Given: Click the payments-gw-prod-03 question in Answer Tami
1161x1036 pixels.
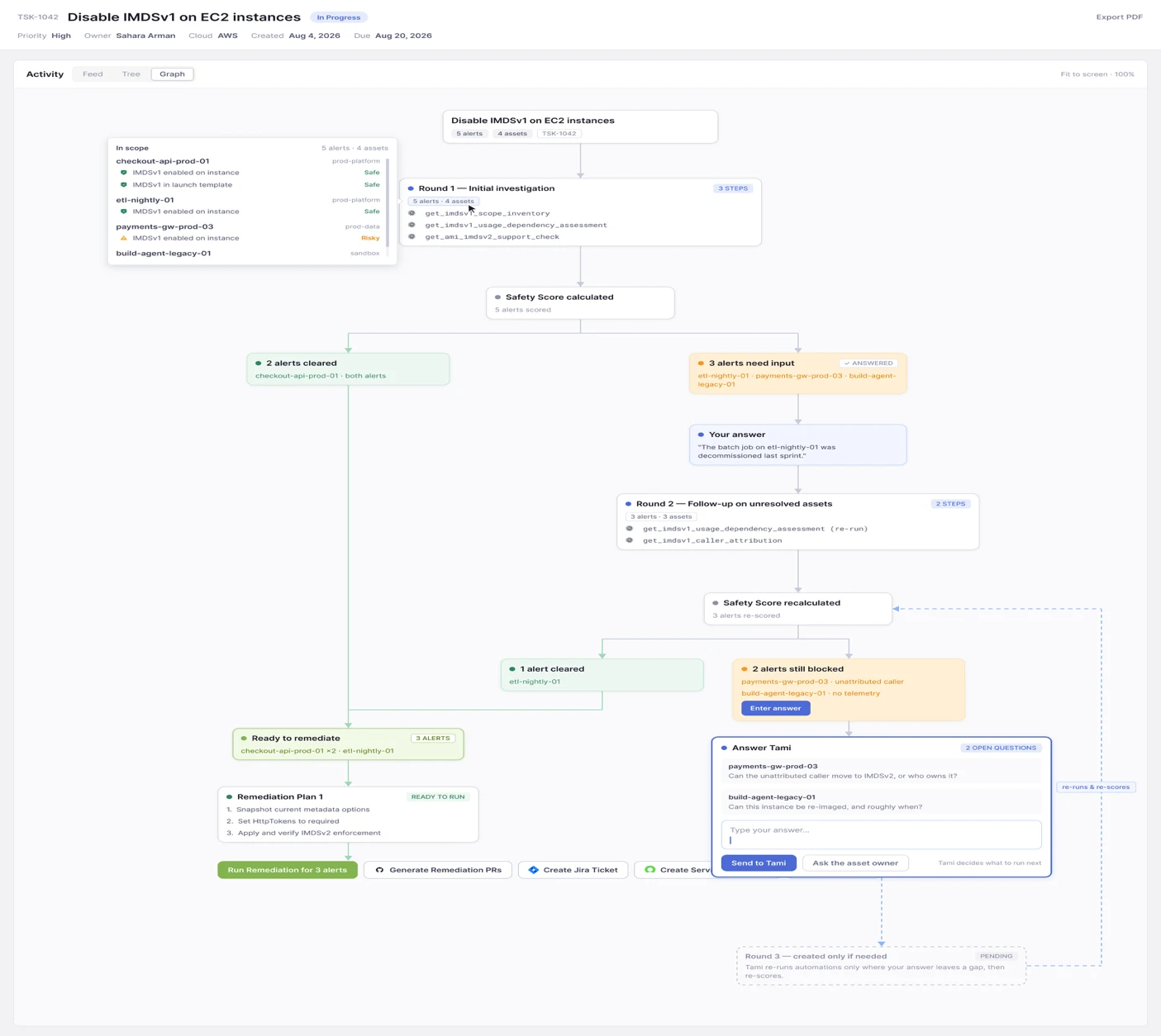Looking at the screenshot, I should pyautogui.click(x=881, y=771).
